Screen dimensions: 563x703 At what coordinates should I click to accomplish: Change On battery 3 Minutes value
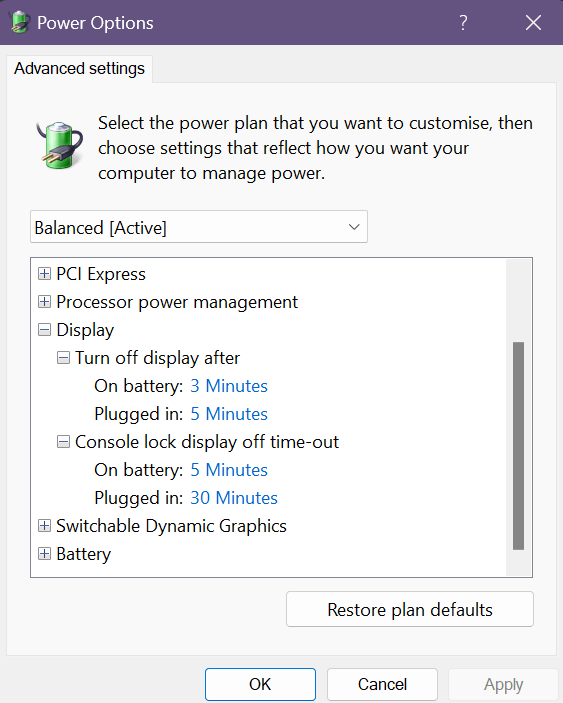coord(229,386)
